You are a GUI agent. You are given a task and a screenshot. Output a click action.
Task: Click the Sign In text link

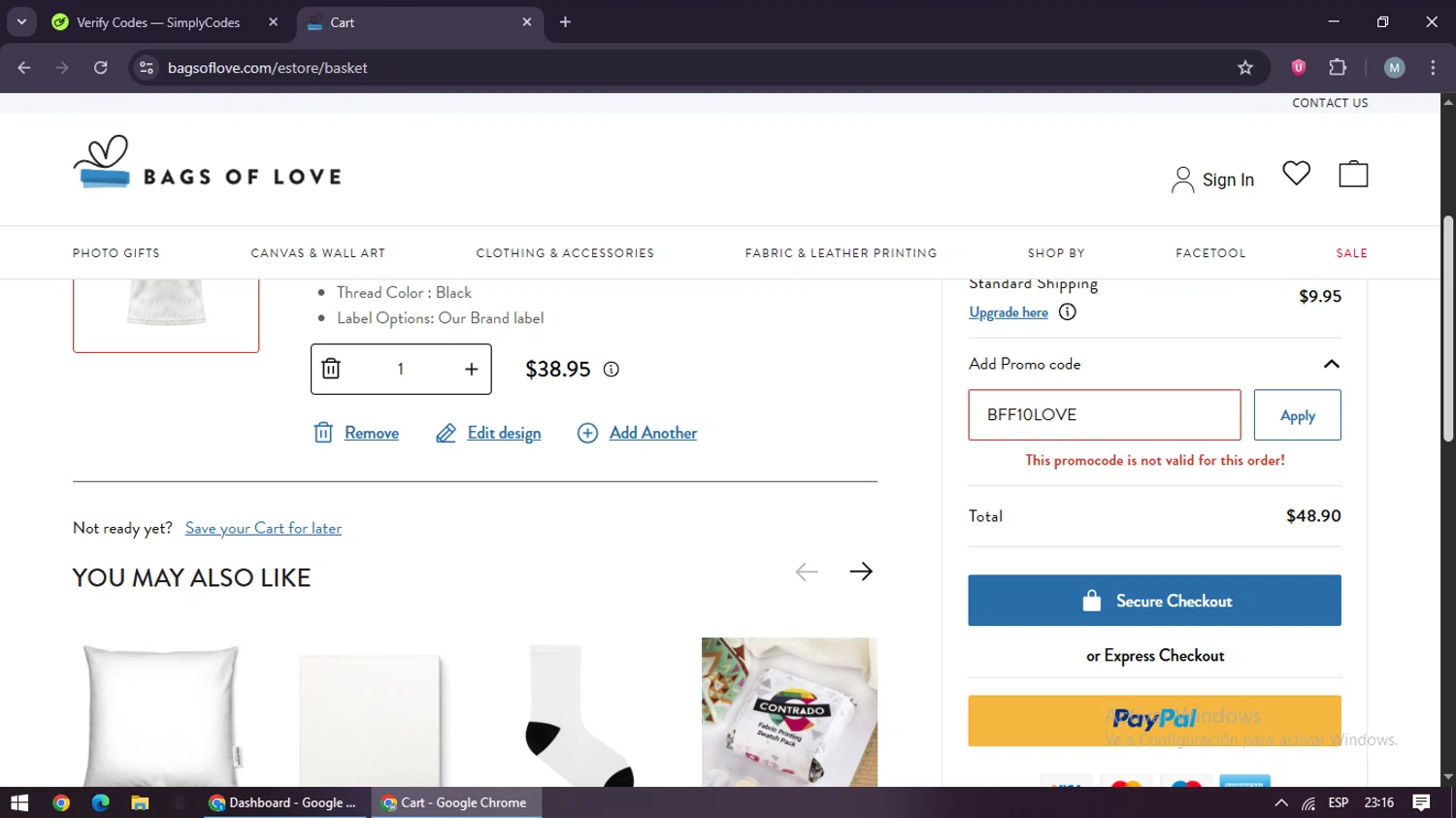[1228, 180]
